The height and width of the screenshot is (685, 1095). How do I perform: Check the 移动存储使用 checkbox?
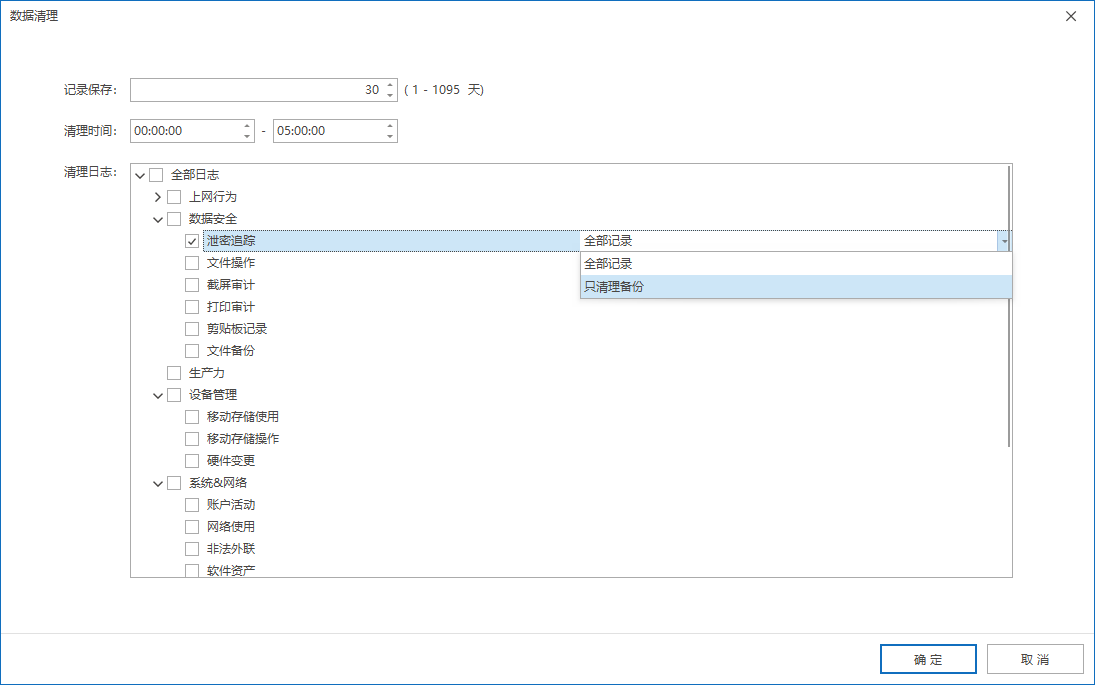click(192, 417)
